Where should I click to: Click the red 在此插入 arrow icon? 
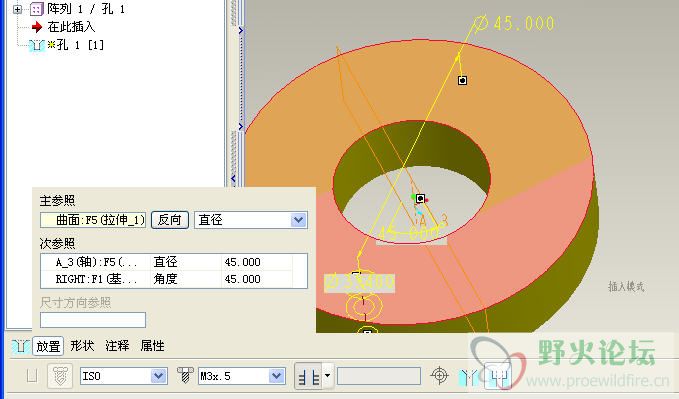coord(37,27)
